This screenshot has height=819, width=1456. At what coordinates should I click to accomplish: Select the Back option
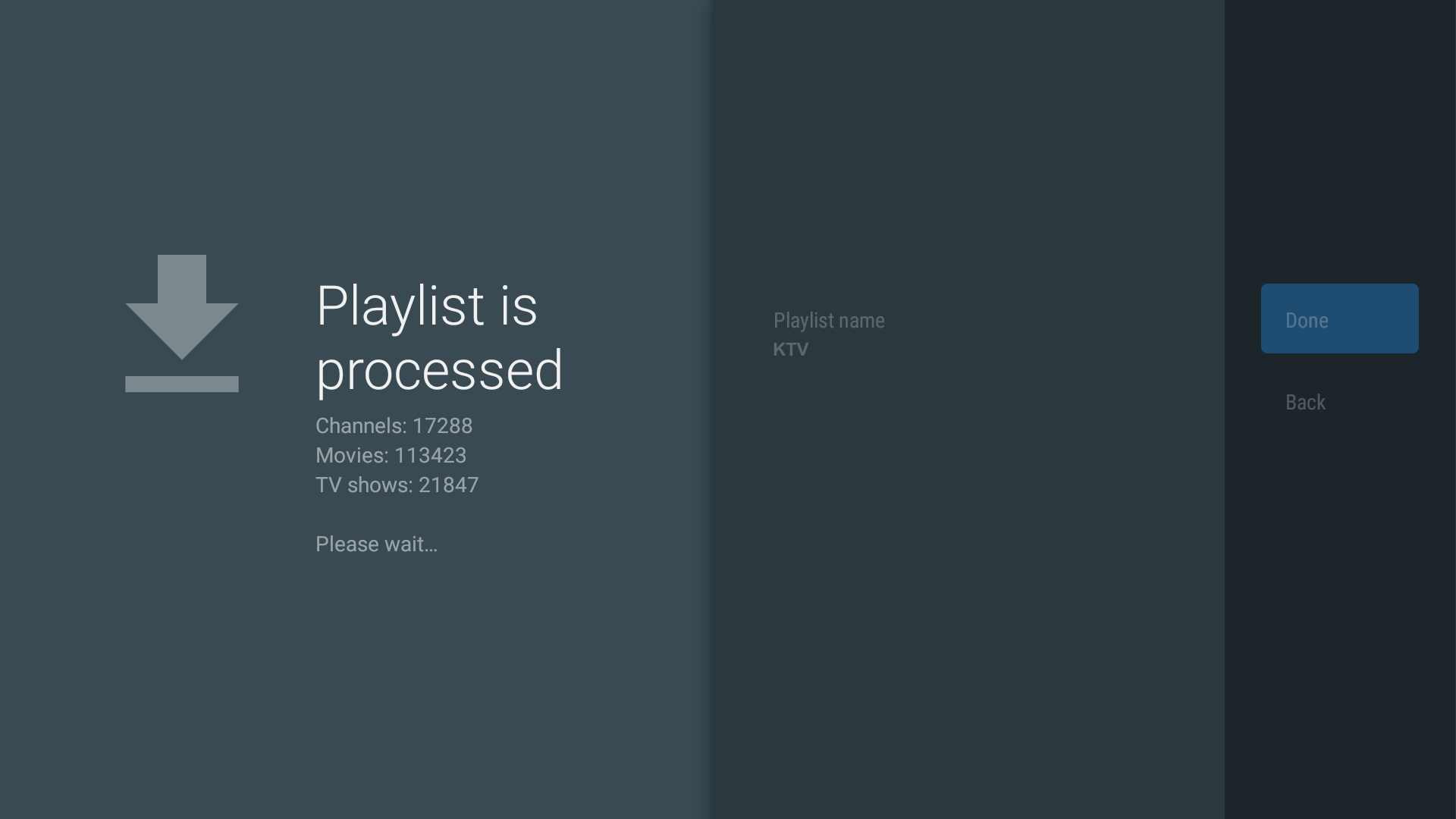(1305, 402)
